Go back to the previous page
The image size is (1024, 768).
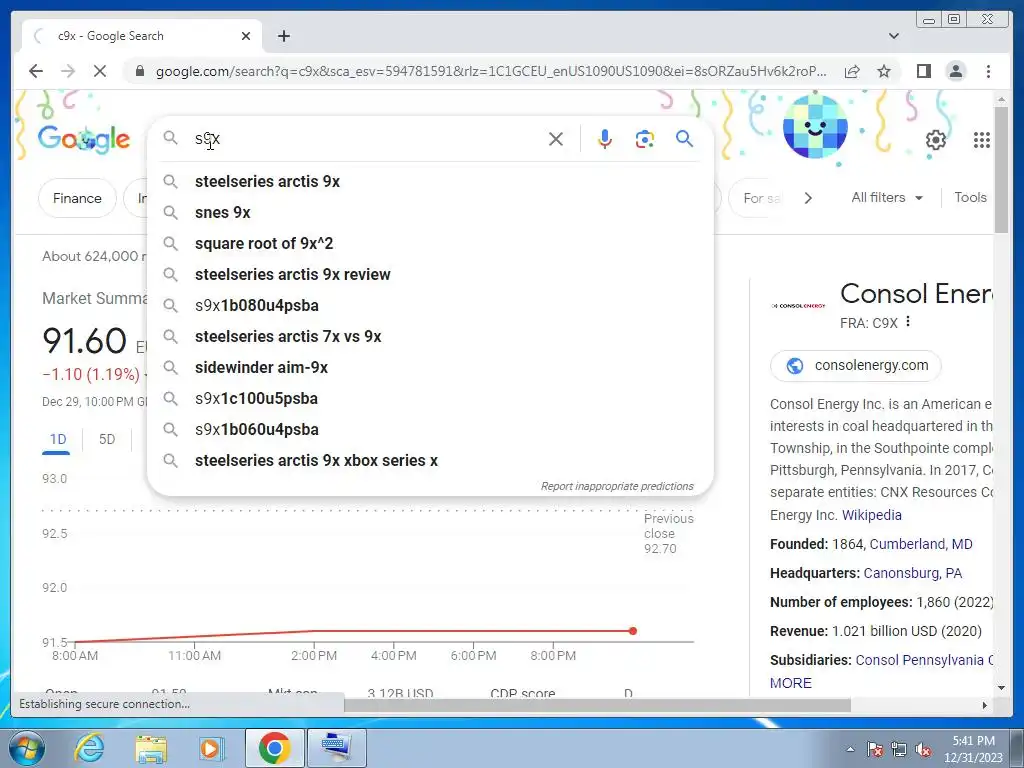[x=36, y=71]
